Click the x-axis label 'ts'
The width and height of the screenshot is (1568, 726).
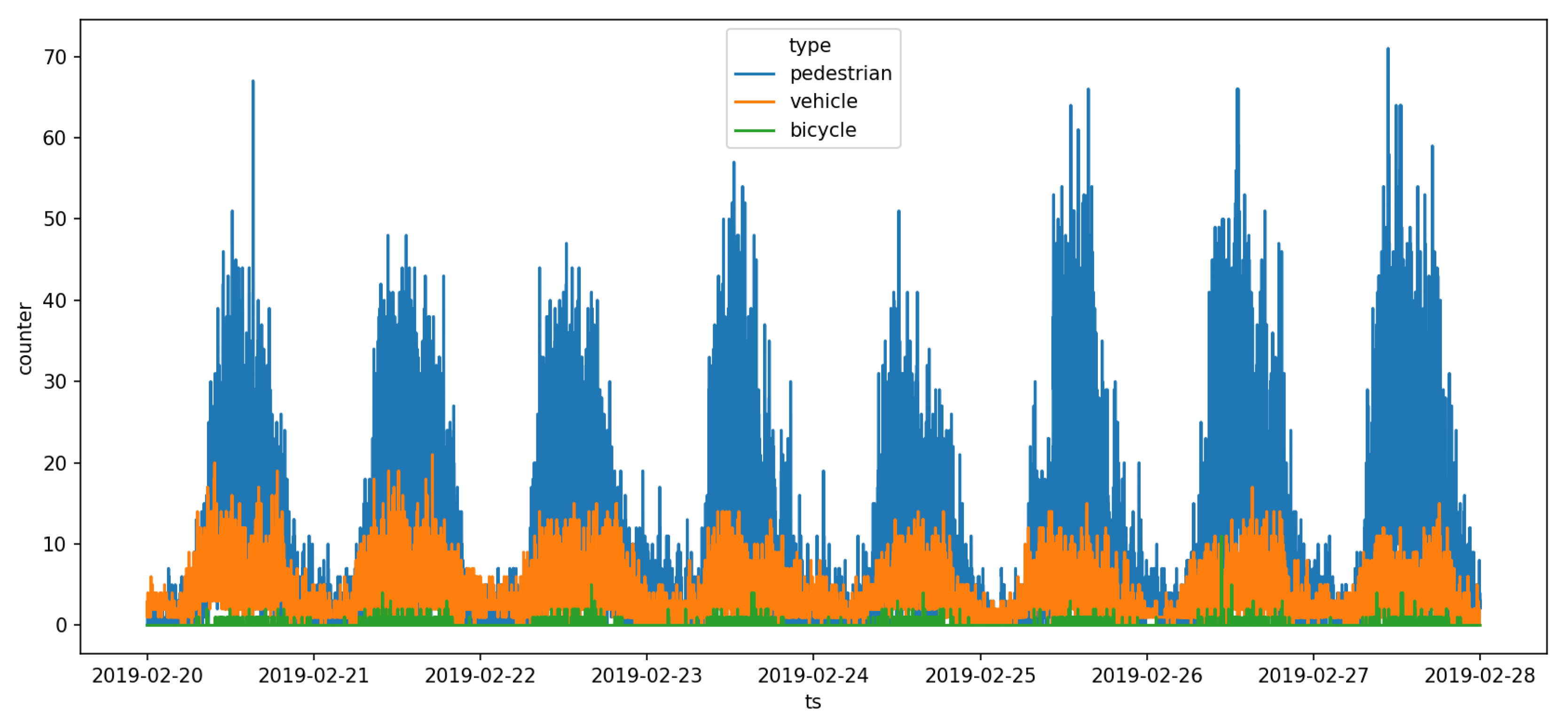812,702
